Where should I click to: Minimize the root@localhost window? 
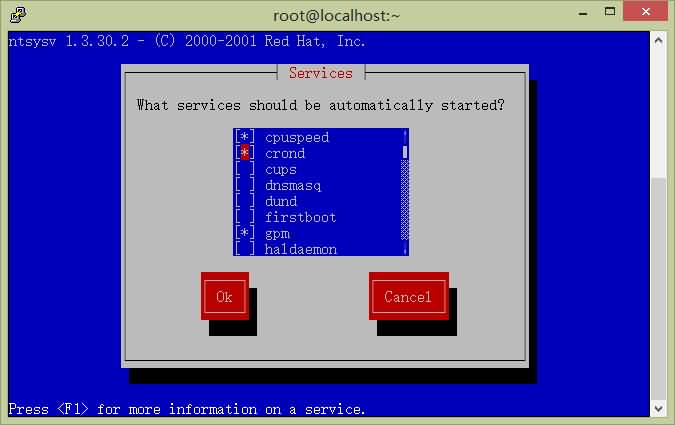click(583, 13)
